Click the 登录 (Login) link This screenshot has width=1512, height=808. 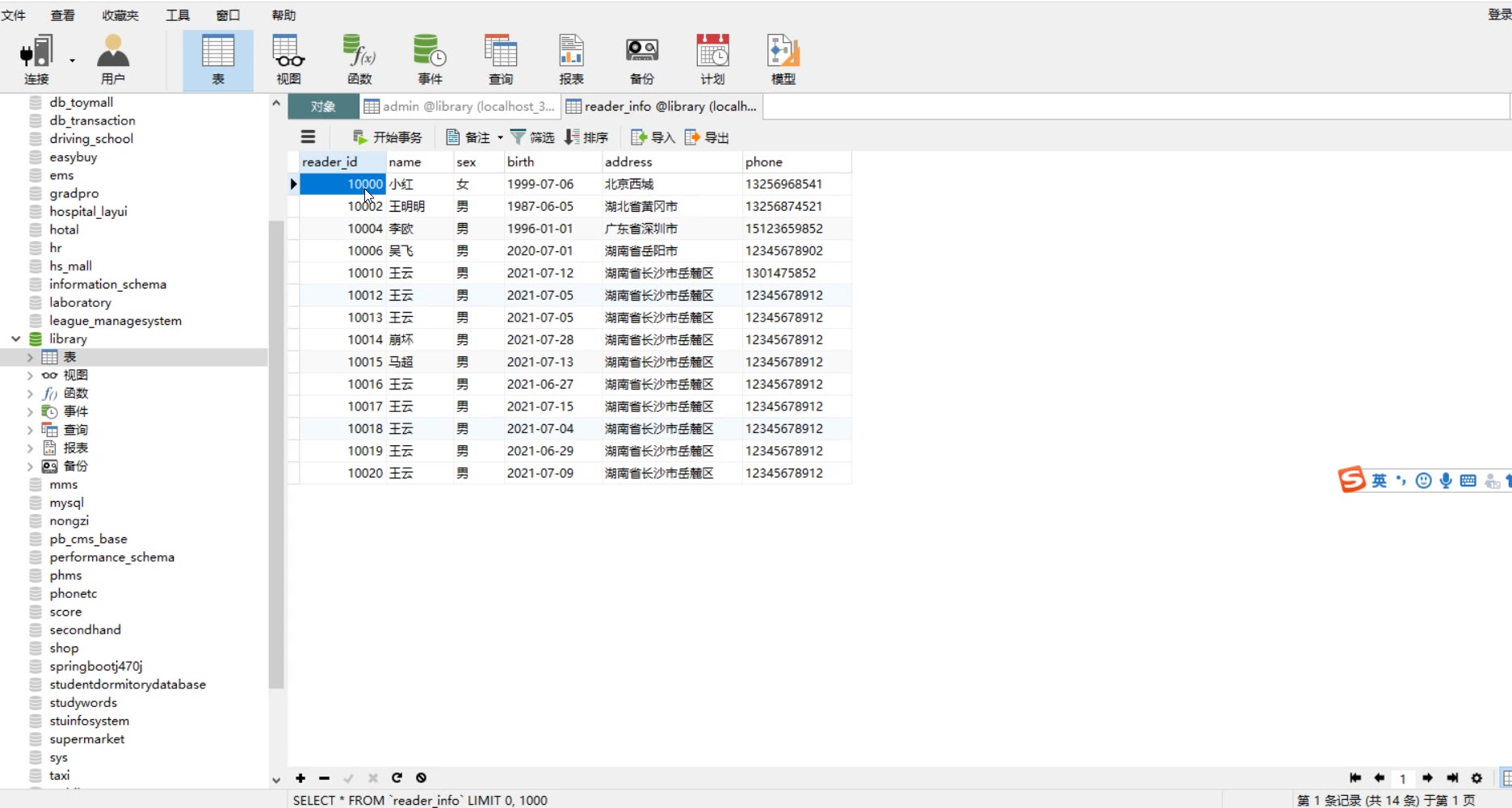[x=1500, y=15]
